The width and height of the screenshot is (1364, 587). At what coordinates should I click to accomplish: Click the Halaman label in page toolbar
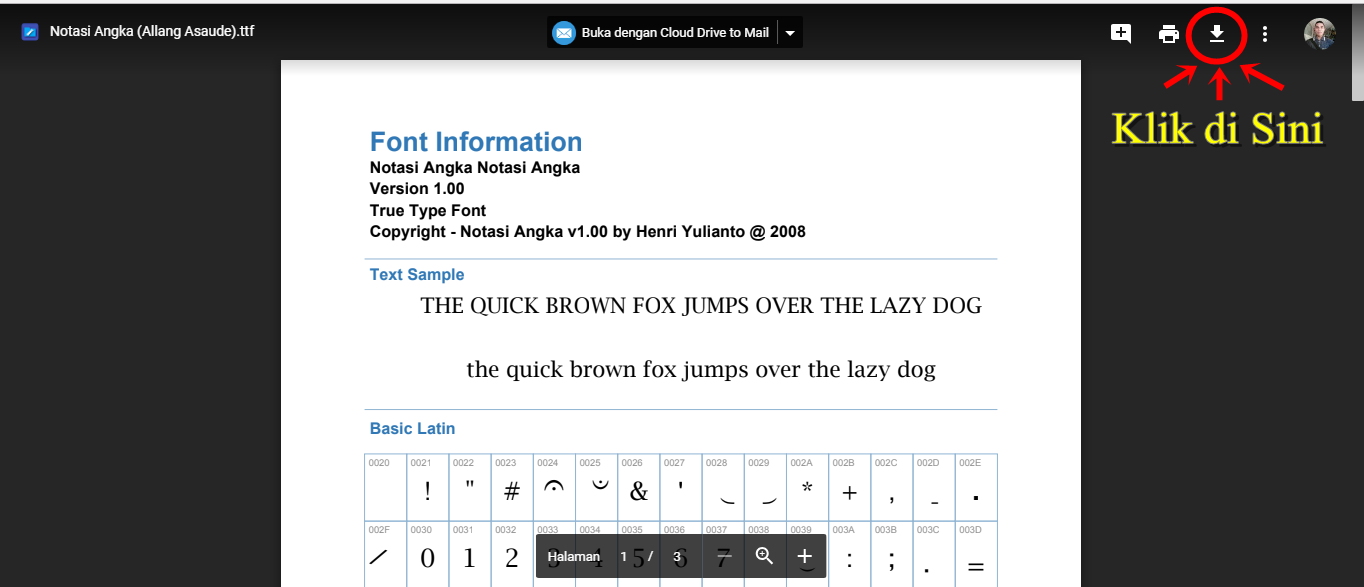tap(574, 557)
